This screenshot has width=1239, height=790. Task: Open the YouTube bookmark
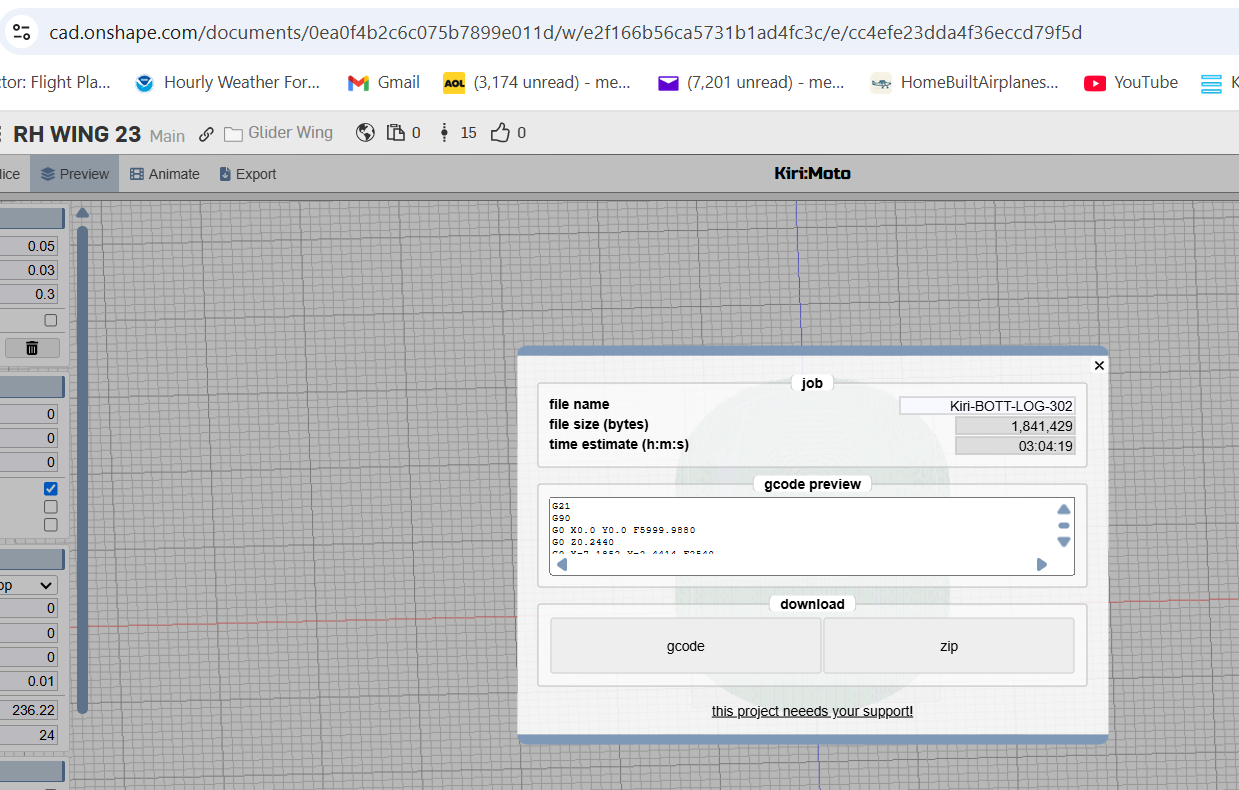(x=1130, y=83)
